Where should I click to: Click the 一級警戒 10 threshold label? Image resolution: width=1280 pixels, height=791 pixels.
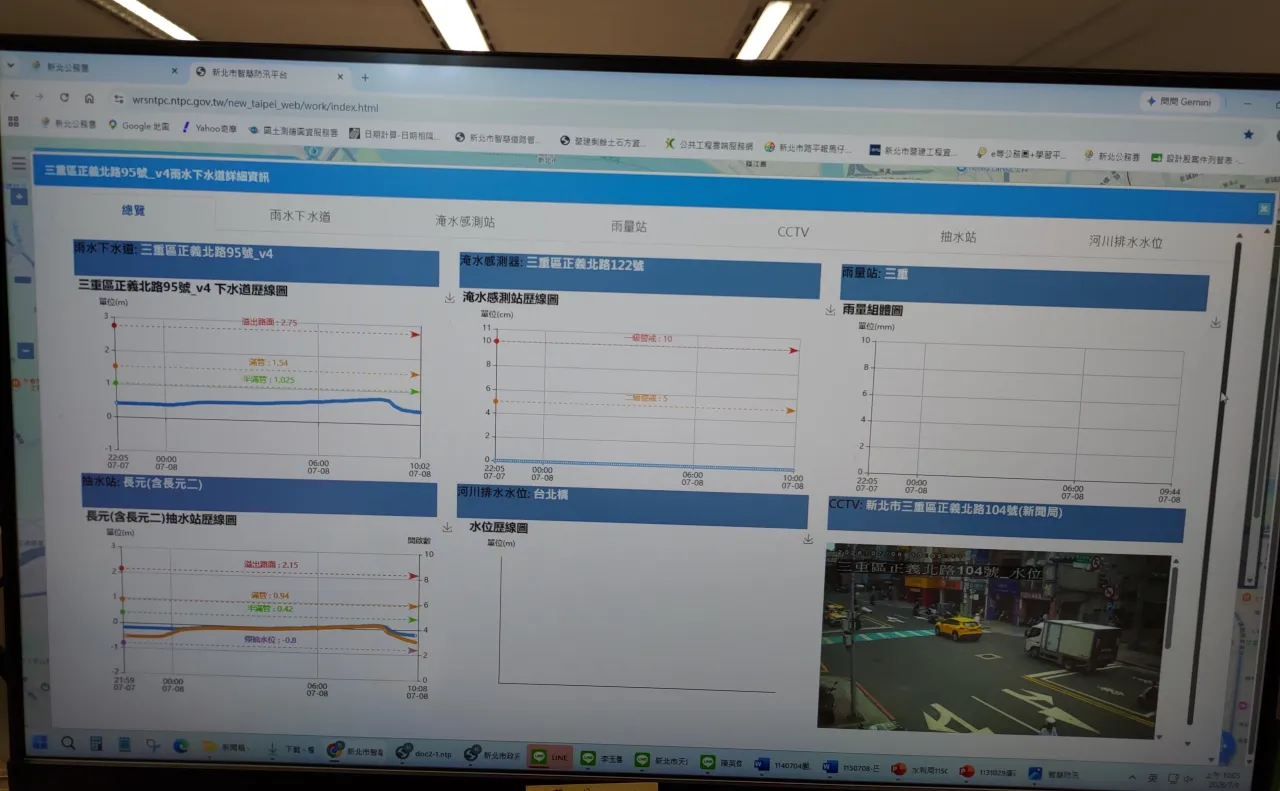tap(649, 339)
